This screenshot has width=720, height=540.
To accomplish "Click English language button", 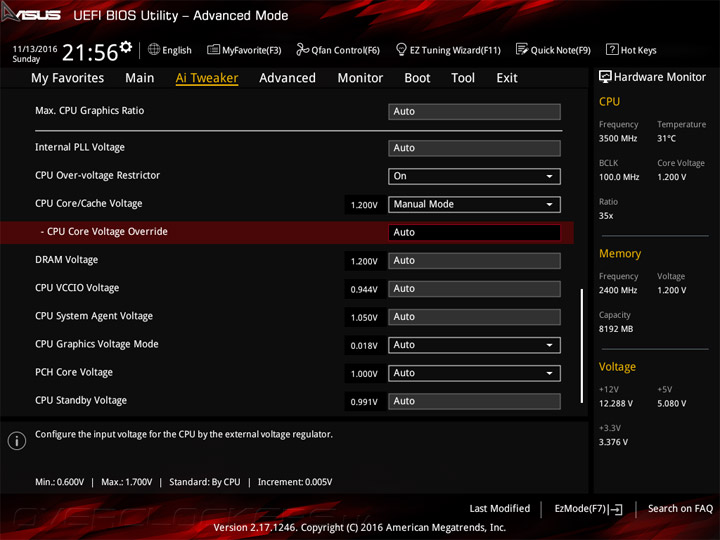I will [x=169, y=50].
